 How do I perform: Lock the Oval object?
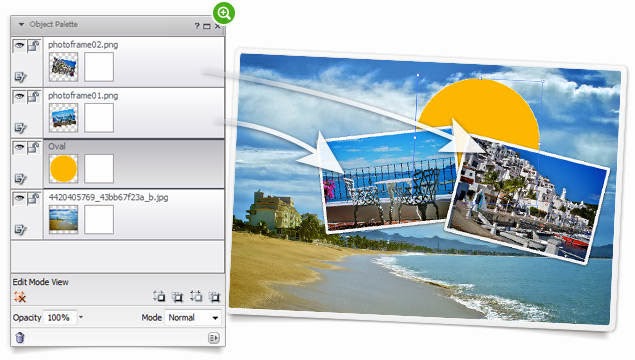(34, 148)
